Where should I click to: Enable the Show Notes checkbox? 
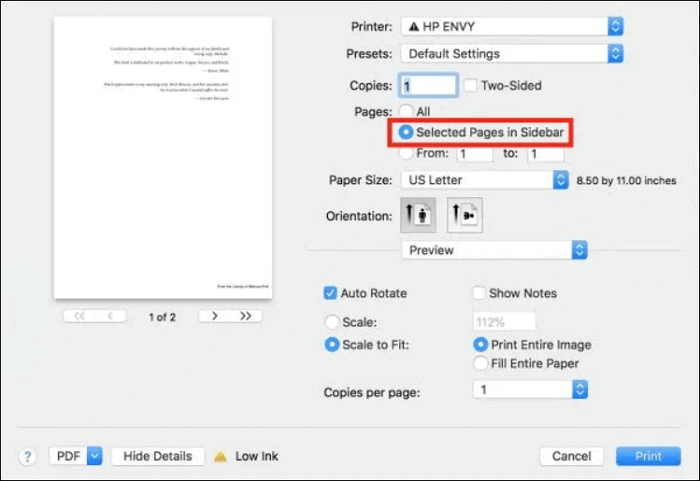pos(478,293)
